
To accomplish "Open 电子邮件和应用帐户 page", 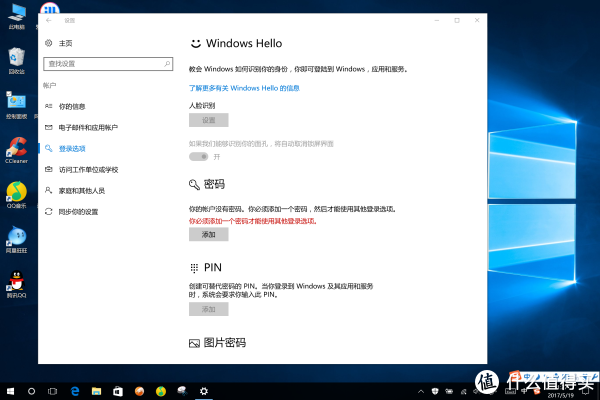I will tap(88, 127).
